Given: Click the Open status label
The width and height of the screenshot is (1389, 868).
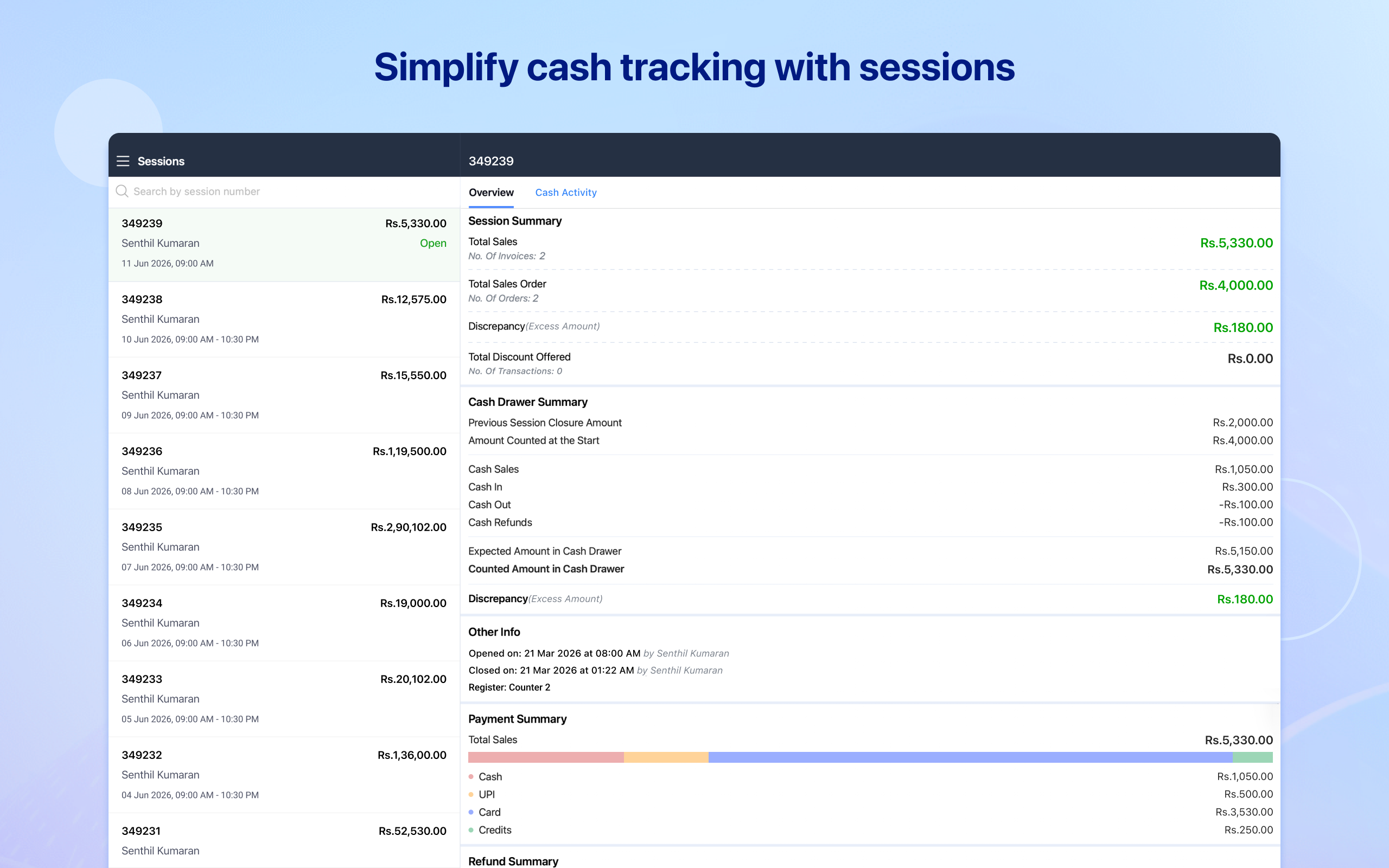Looking at the screenshot, I should pos(433,244).
